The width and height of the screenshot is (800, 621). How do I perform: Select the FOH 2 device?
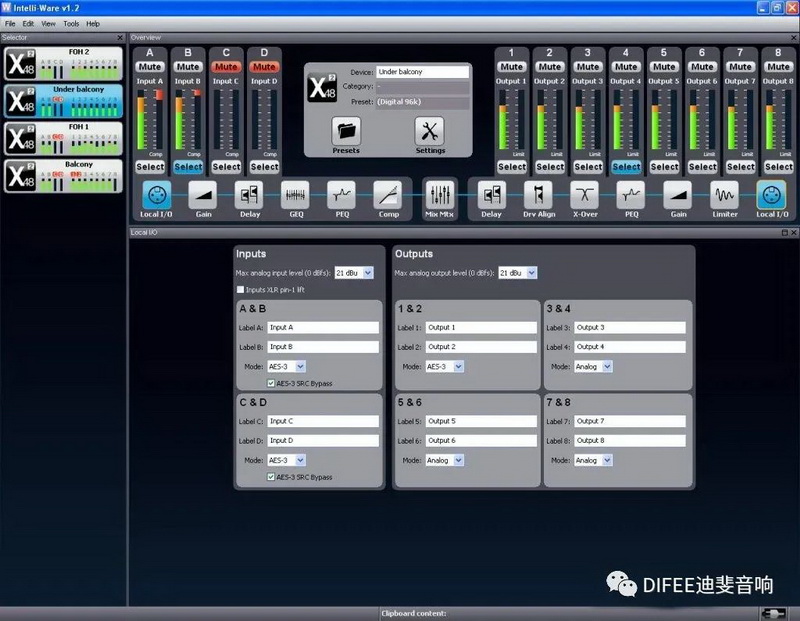pos(63,64)
